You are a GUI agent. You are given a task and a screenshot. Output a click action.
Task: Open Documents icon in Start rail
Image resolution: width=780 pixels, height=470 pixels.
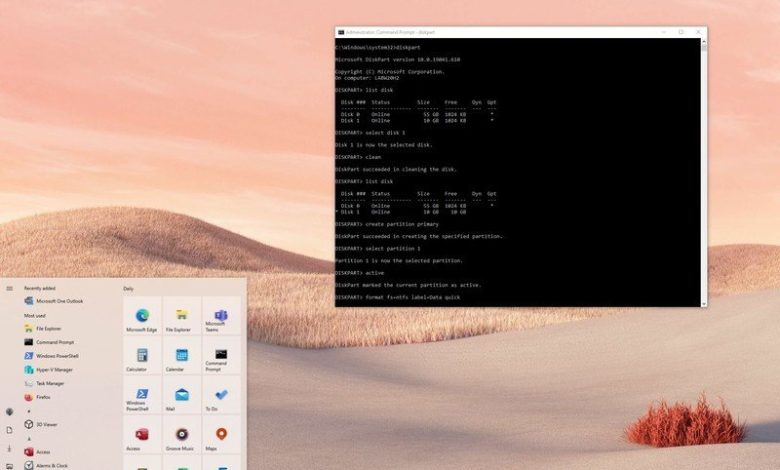point(9,430)
